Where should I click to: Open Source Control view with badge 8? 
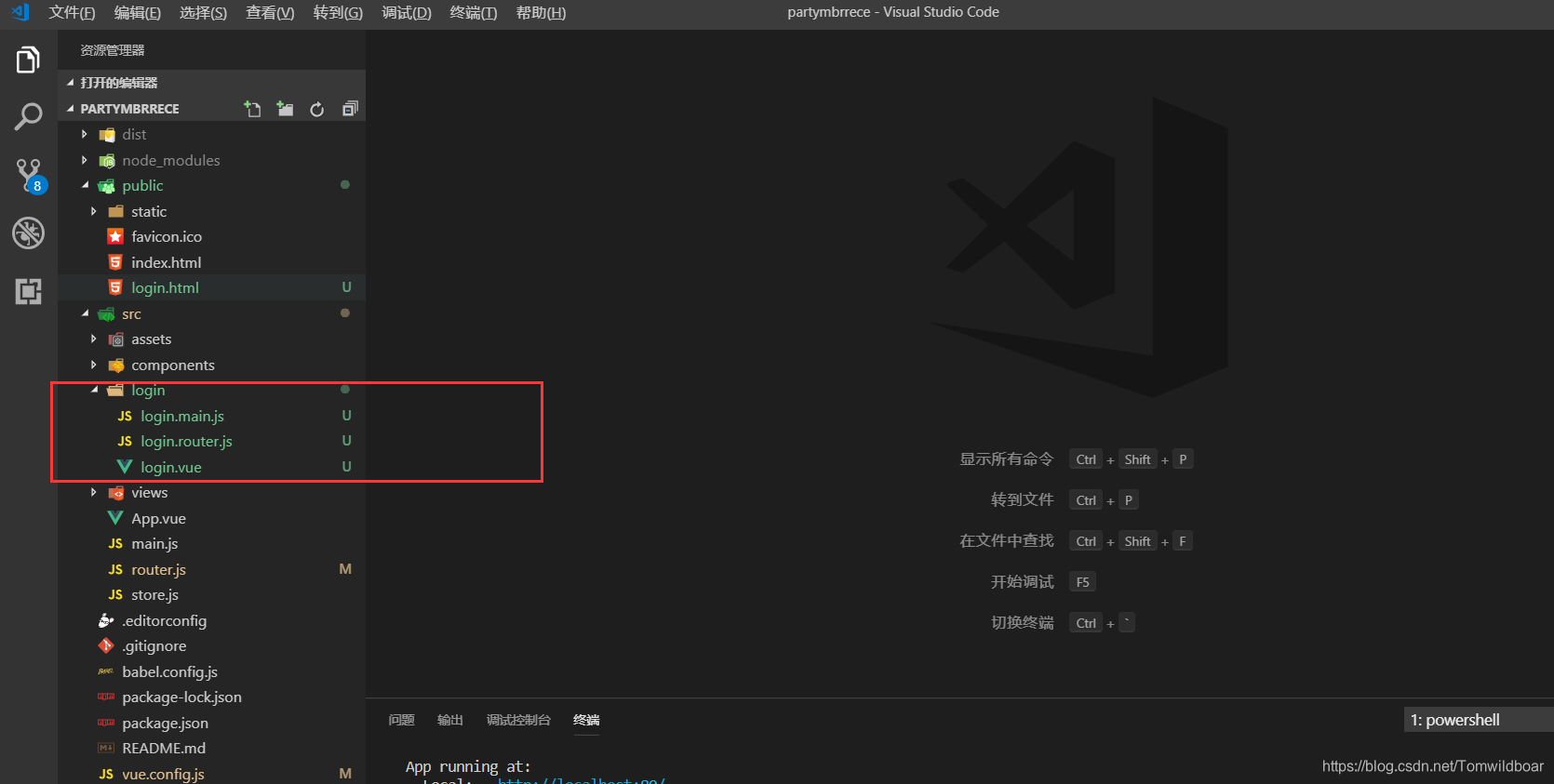[x=29, y=176]
